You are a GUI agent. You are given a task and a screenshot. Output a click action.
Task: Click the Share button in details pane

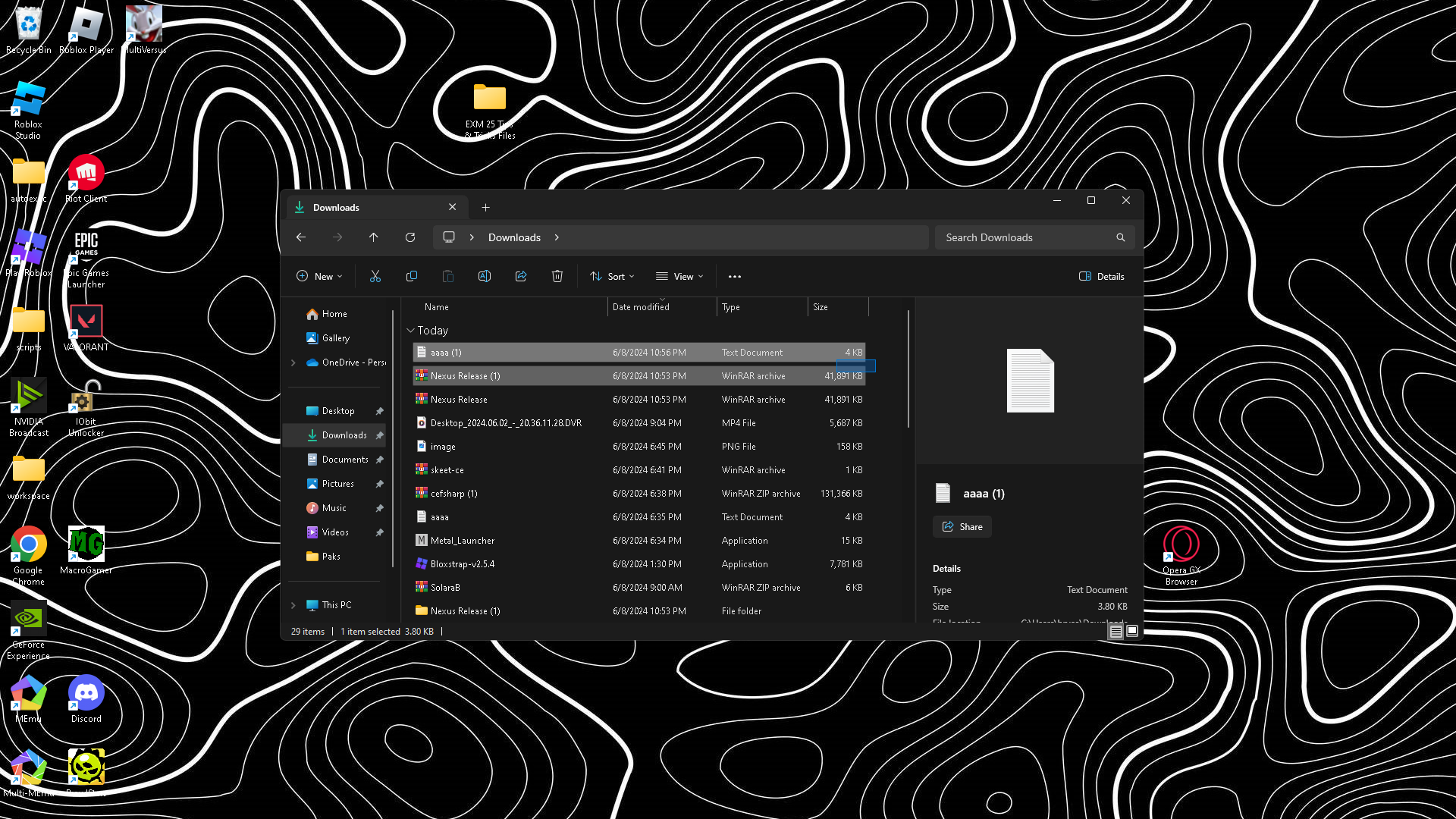[x=962, y=526]
